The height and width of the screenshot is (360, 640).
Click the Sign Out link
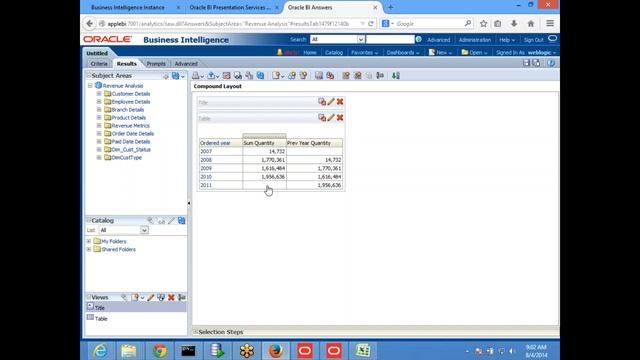click(x=533, y=40)
